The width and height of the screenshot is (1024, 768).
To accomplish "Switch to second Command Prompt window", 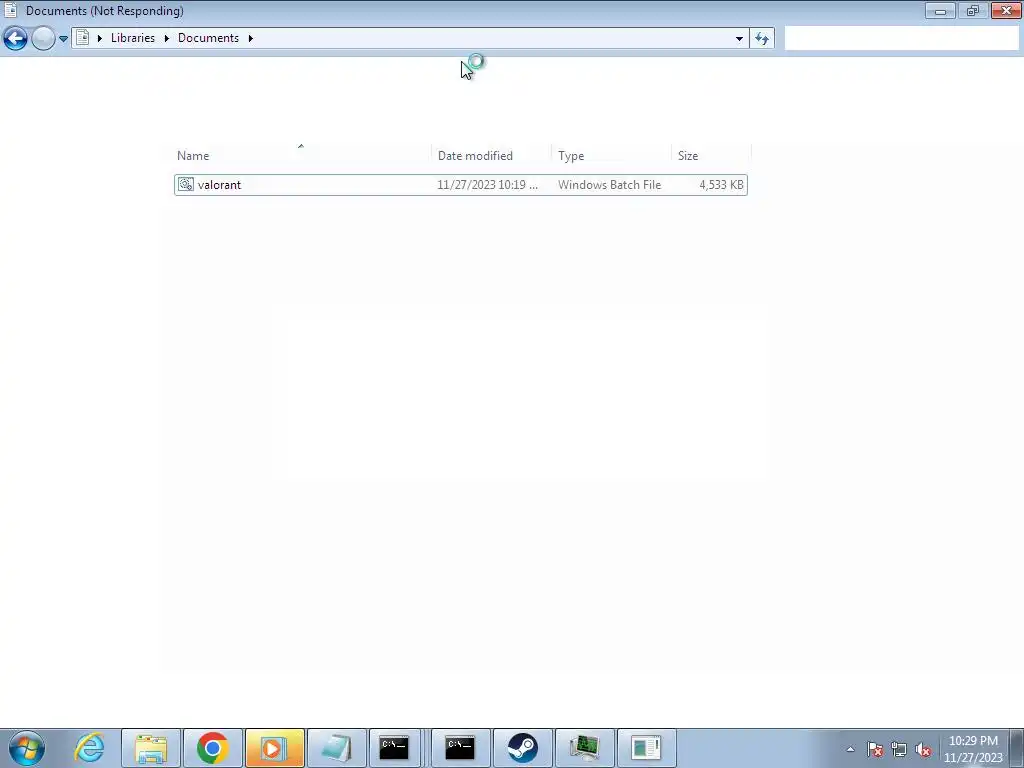I will tap(460, 748).
